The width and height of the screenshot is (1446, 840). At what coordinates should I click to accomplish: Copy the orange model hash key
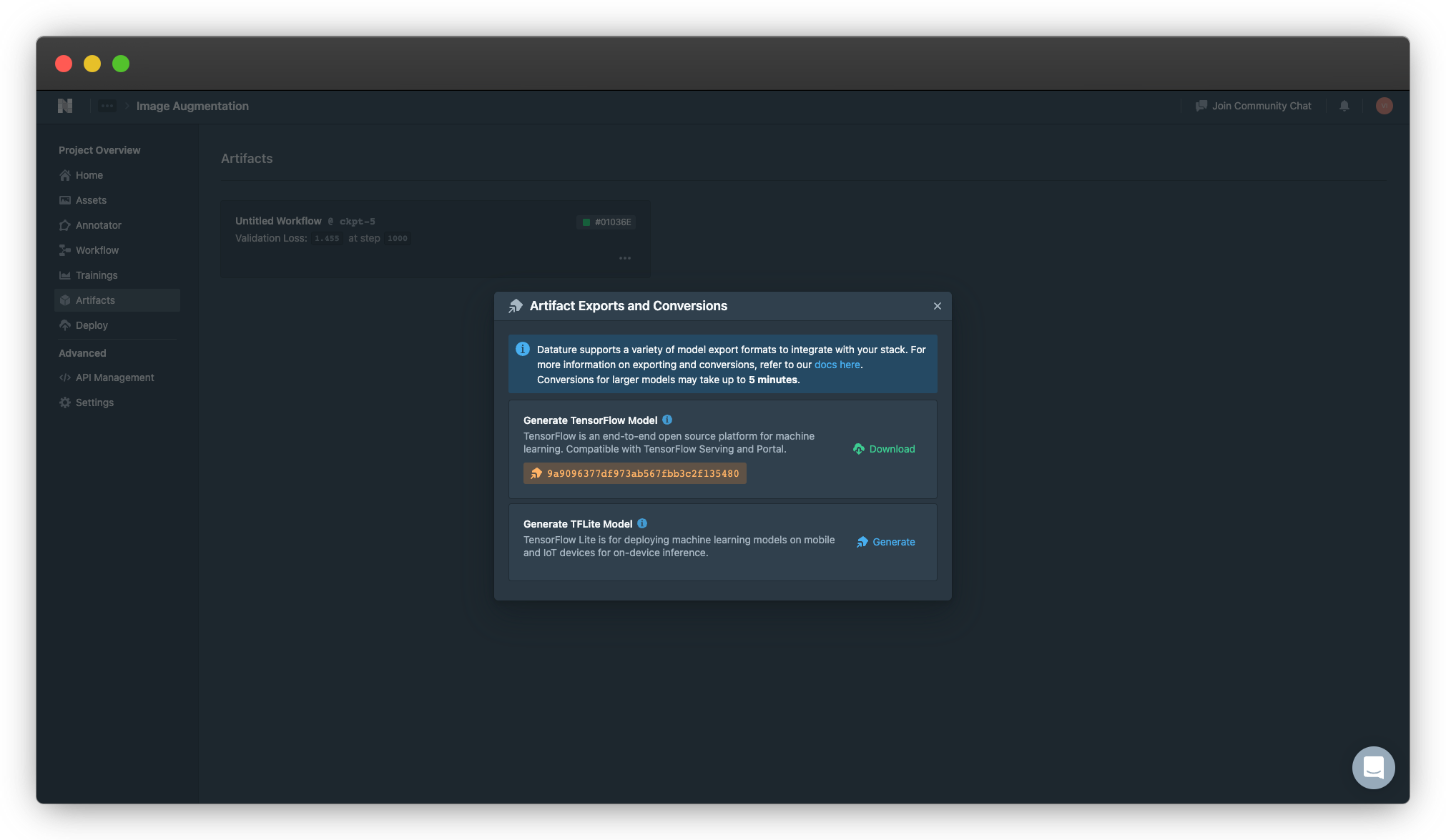pos(634,473)
